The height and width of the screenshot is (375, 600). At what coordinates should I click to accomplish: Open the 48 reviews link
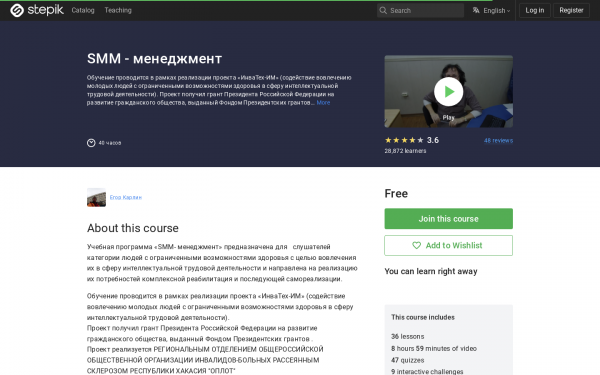click(x=498, y=140)
